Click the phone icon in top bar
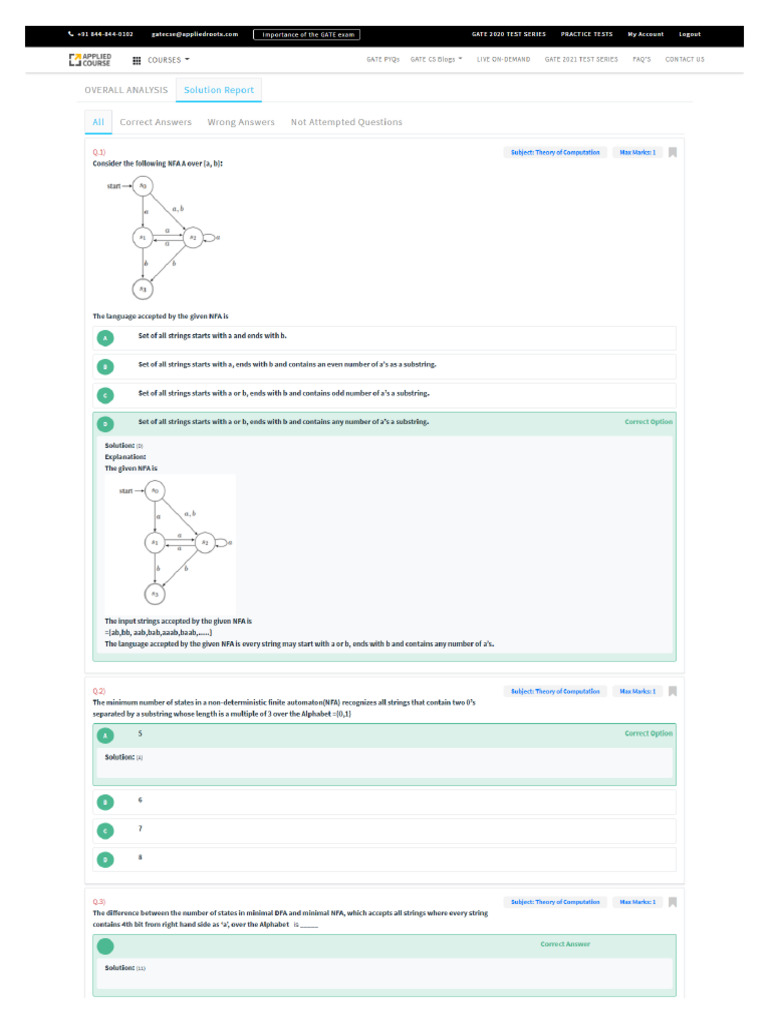Screen dimensions: 768x1024 70,34
